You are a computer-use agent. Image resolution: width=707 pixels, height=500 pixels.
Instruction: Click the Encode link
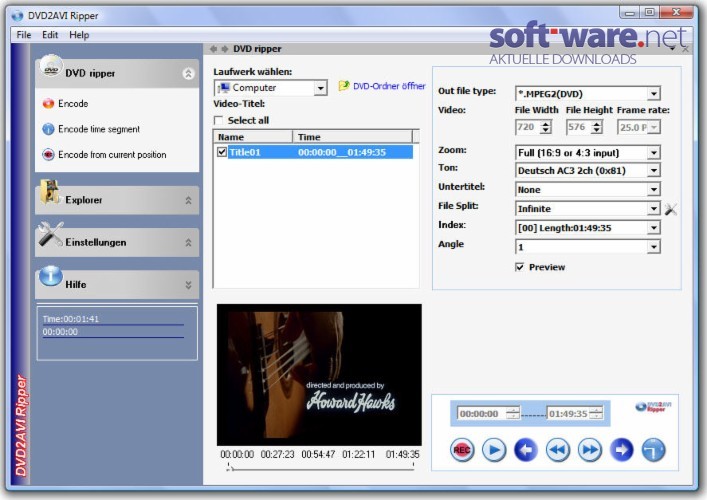point(73,104)
